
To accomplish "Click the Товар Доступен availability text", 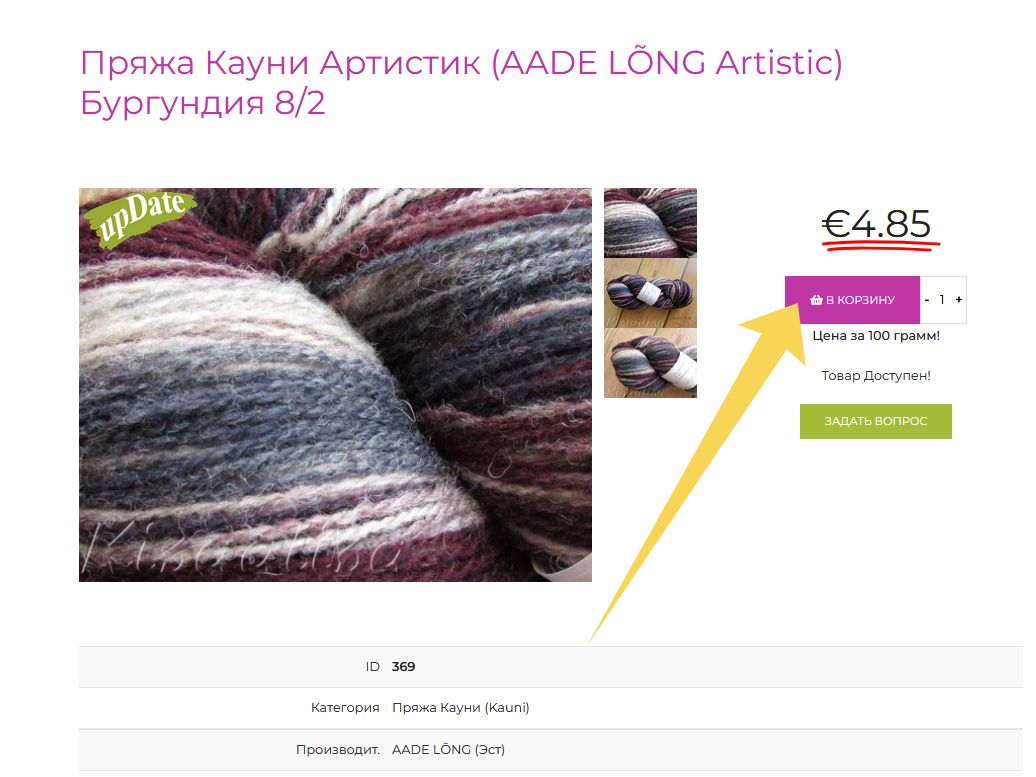I will pos(876,376).
